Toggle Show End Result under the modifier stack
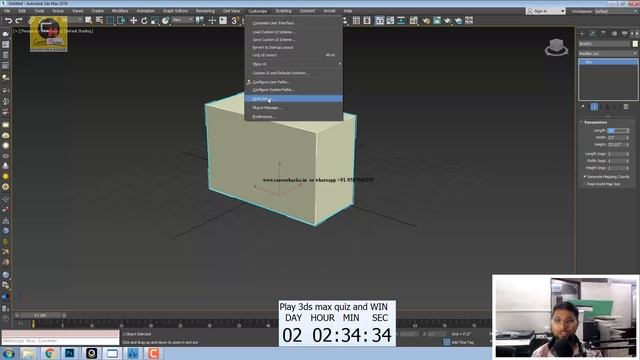The height and width of the screenshot is (360, 640). 594,107
